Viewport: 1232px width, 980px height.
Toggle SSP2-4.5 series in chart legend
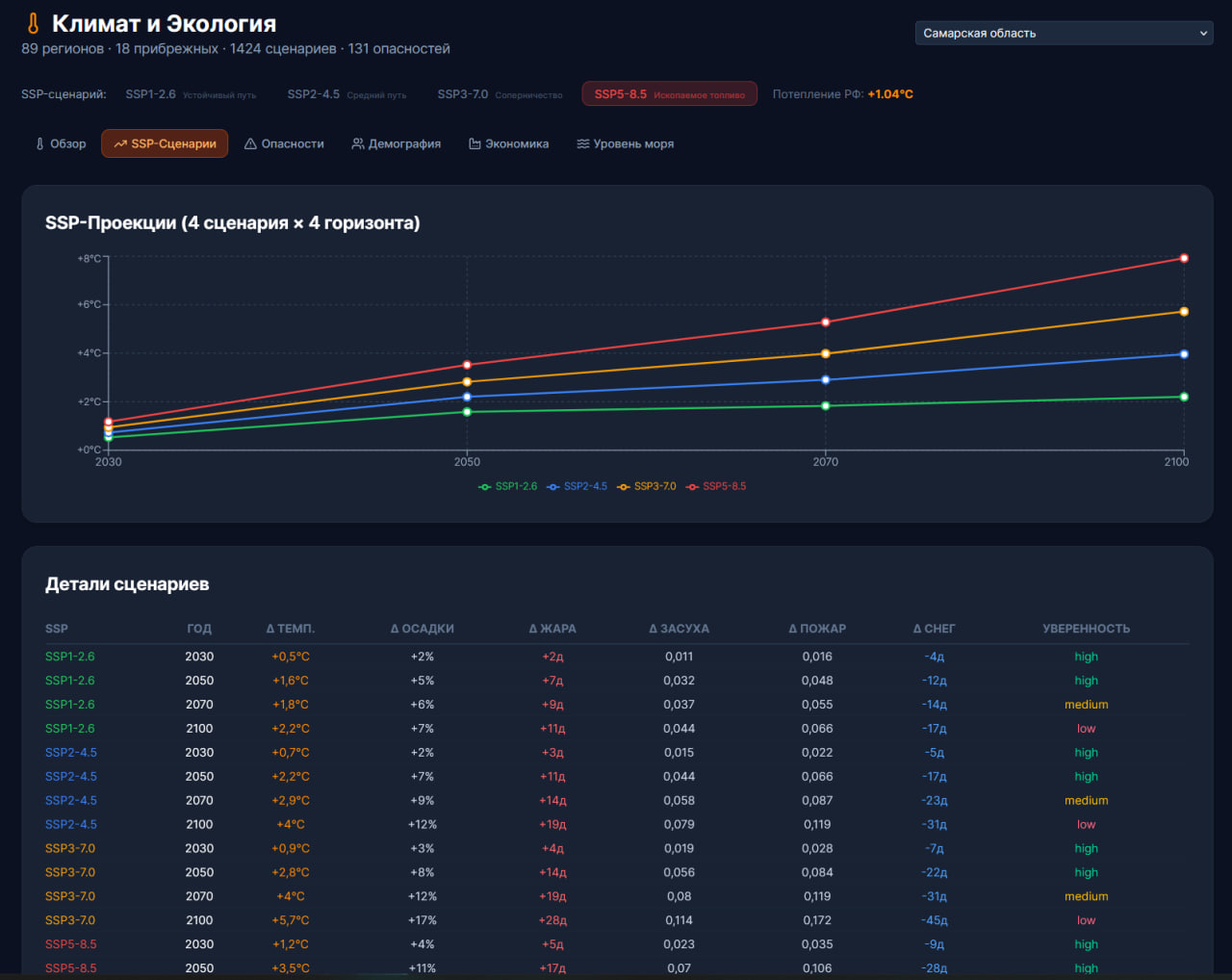tap(577, 486)
